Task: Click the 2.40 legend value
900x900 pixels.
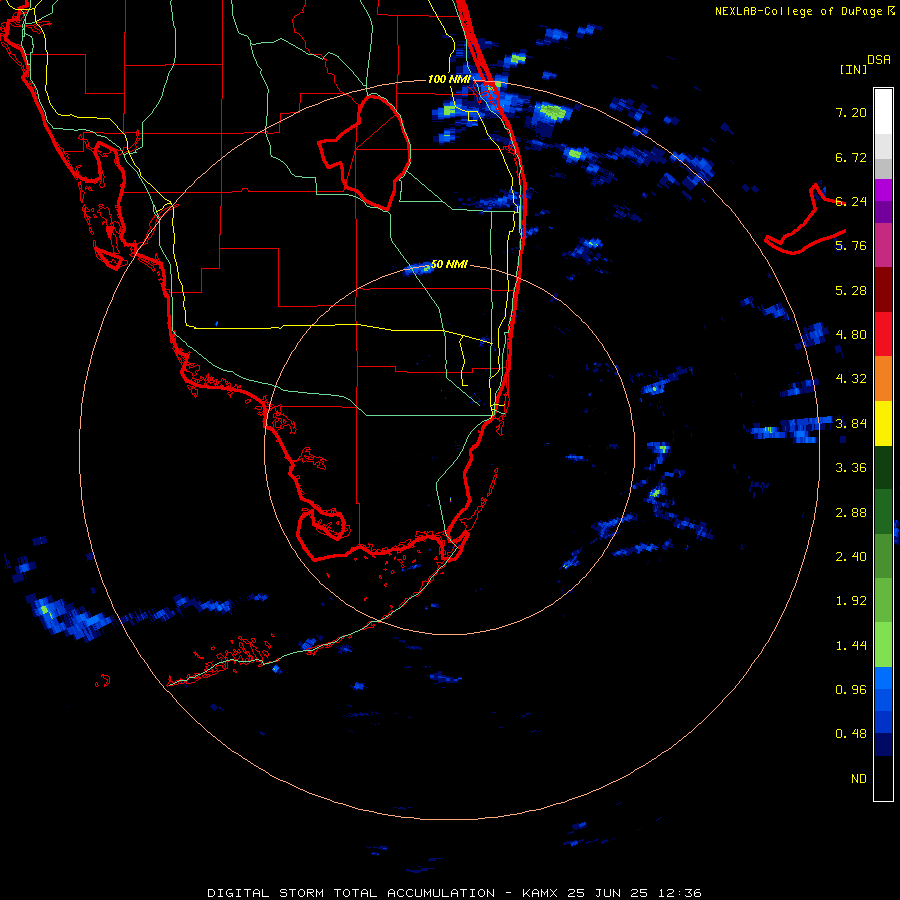Action: [x=851, y=556]
